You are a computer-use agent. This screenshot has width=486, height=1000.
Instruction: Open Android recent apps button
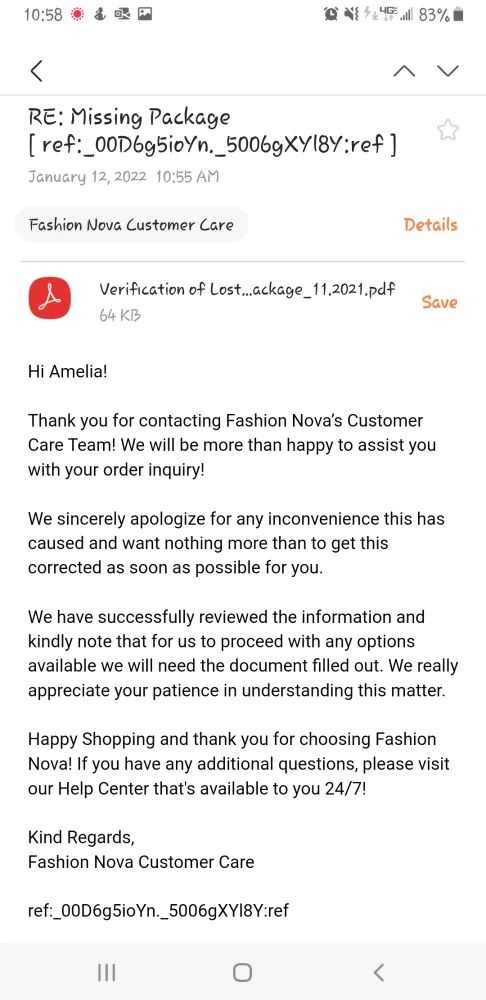tap(107, 972)
